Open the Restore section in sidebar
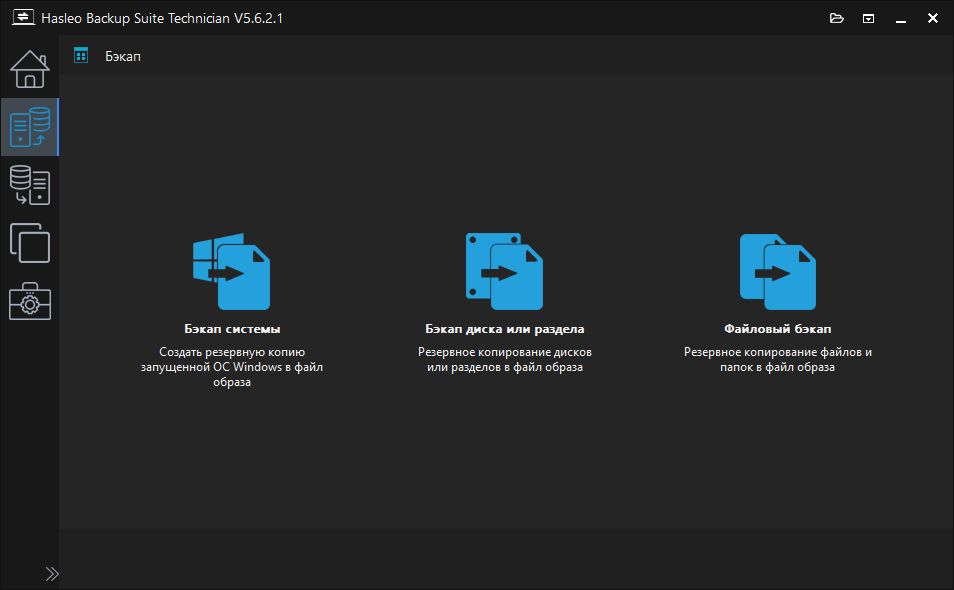The height and width of the screenshot is (590, 954). 29,185
